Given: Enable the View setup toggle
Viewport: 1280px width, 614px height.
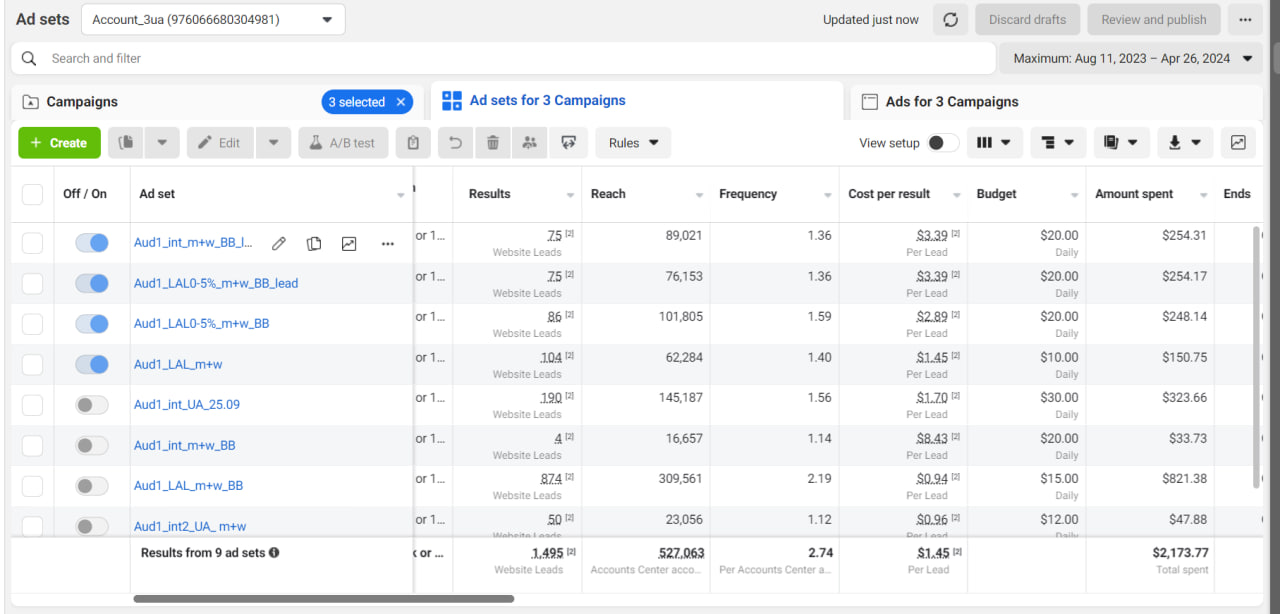Looking at the screenshot, I should coord(942,143).
